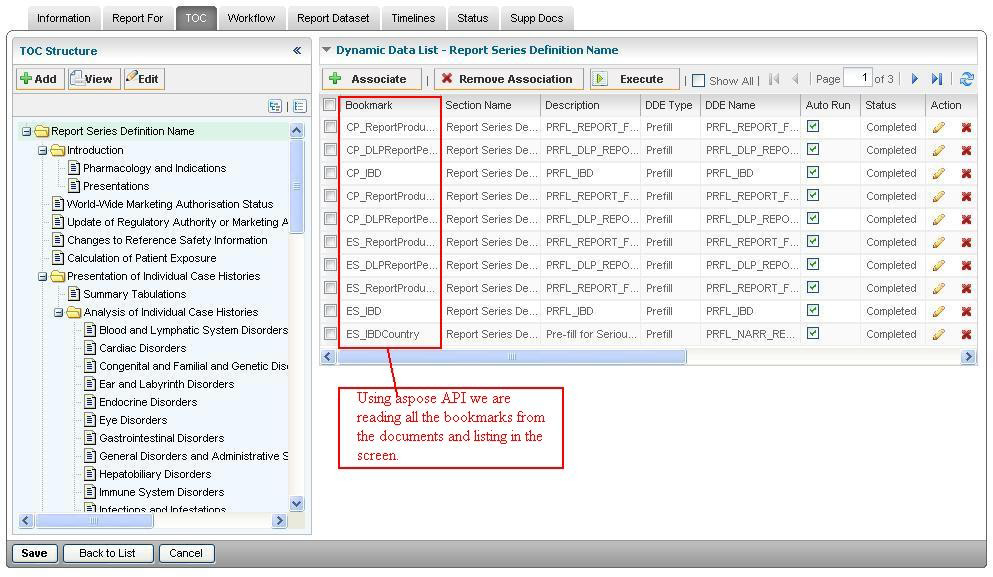Image resolution: width=993 pixels, height=577 pixels.
Task: Click the TOC tree horizontal scrollbar thumb
Action: pyautogui.click(x=94, y=521)
